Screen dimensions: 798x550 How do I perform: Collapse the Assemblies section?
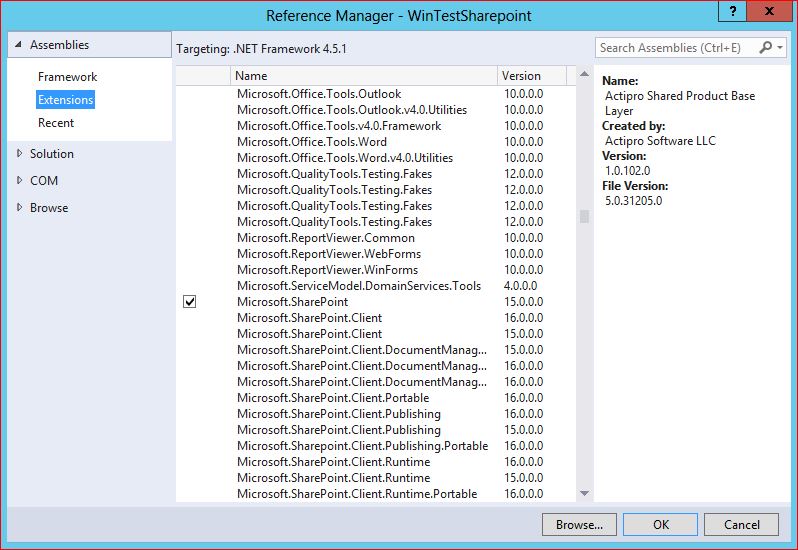[x=18, y=45]
